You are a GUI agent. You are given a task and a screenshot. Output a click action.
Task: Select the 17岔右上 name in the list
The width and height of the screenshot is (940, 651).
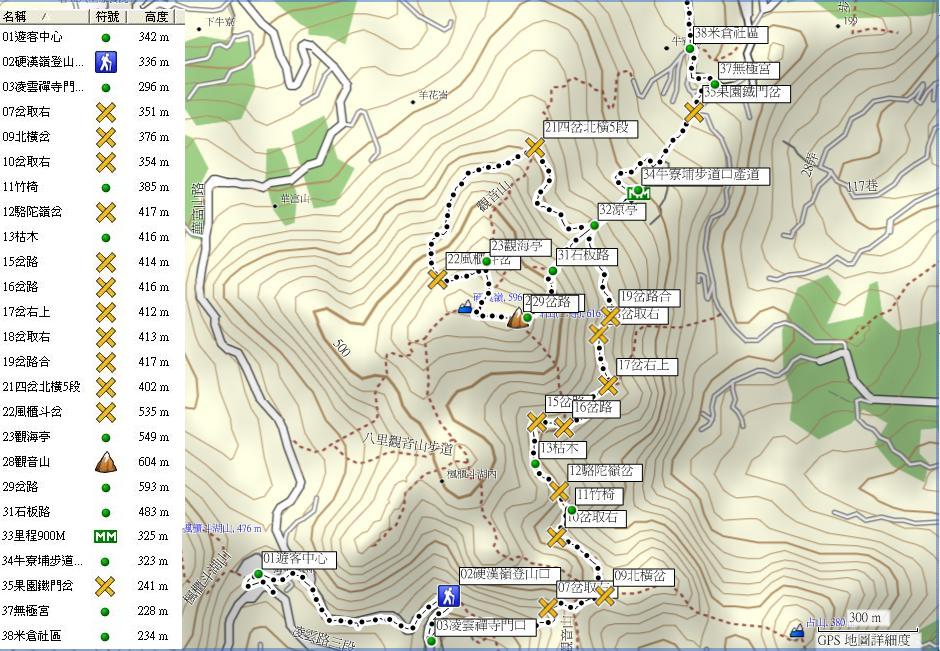click(x=26, y=312)
